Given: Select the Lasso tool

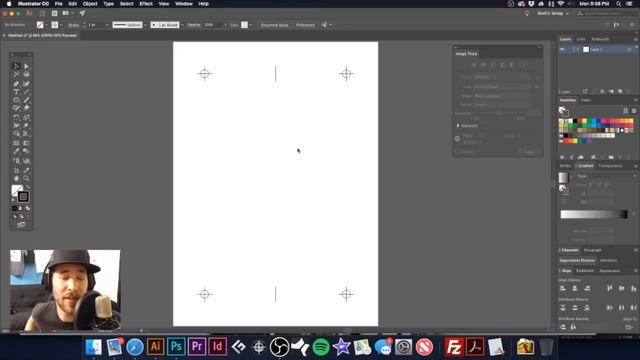Looking at the screenshot, I should 27,75.
